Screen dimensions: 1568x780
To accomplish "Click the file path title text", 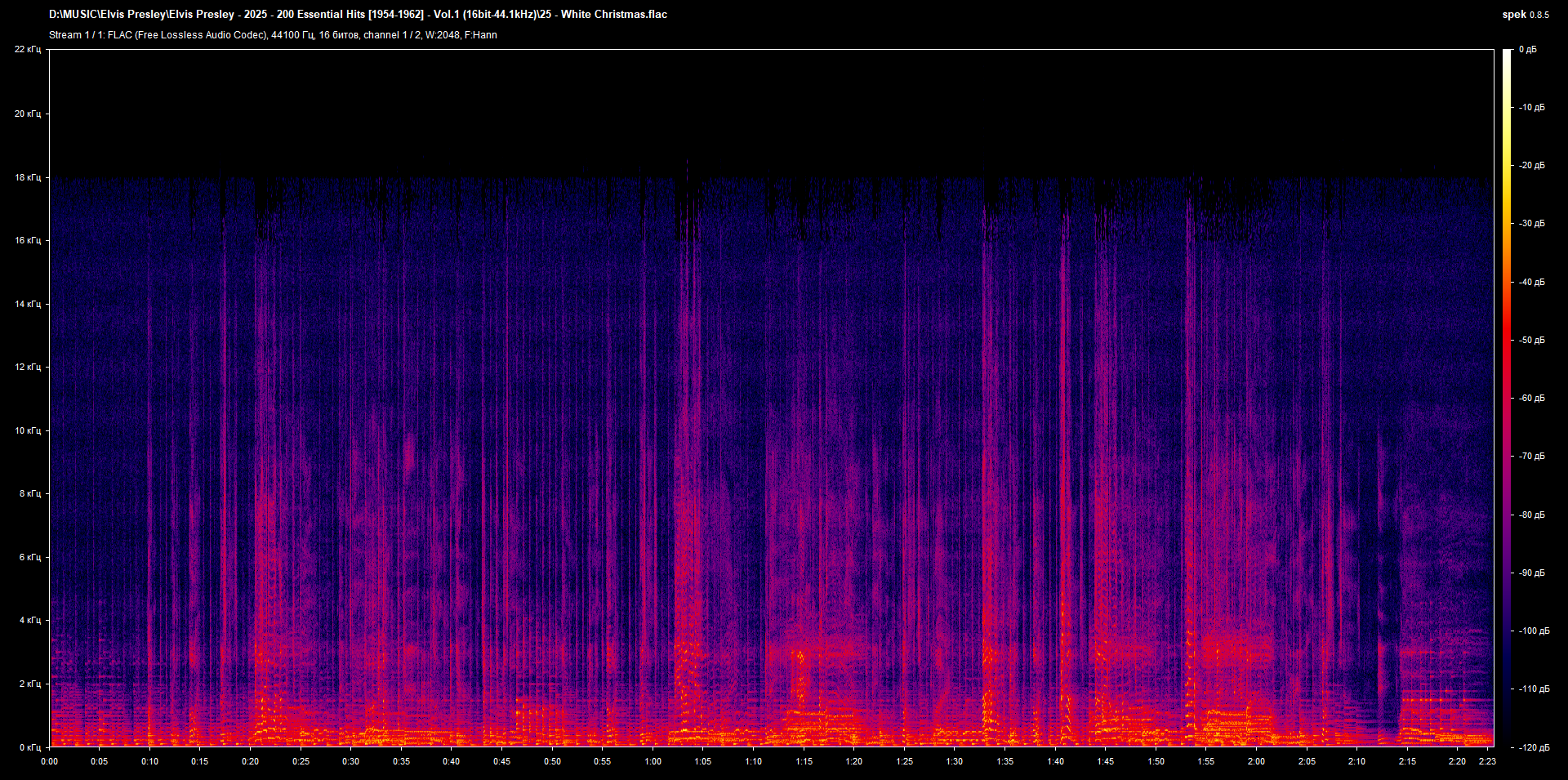I will click(x=358, y=15).
